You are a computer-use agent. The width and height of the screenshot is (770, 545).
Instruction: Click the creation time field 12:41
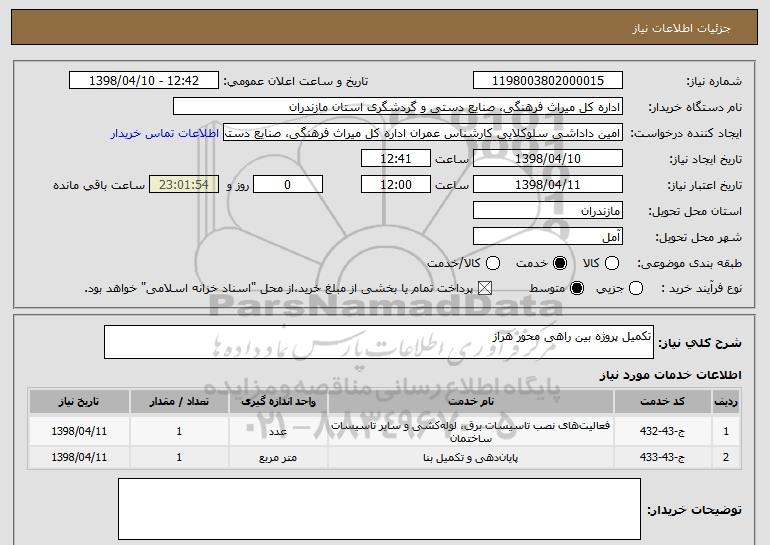[396, 159]
